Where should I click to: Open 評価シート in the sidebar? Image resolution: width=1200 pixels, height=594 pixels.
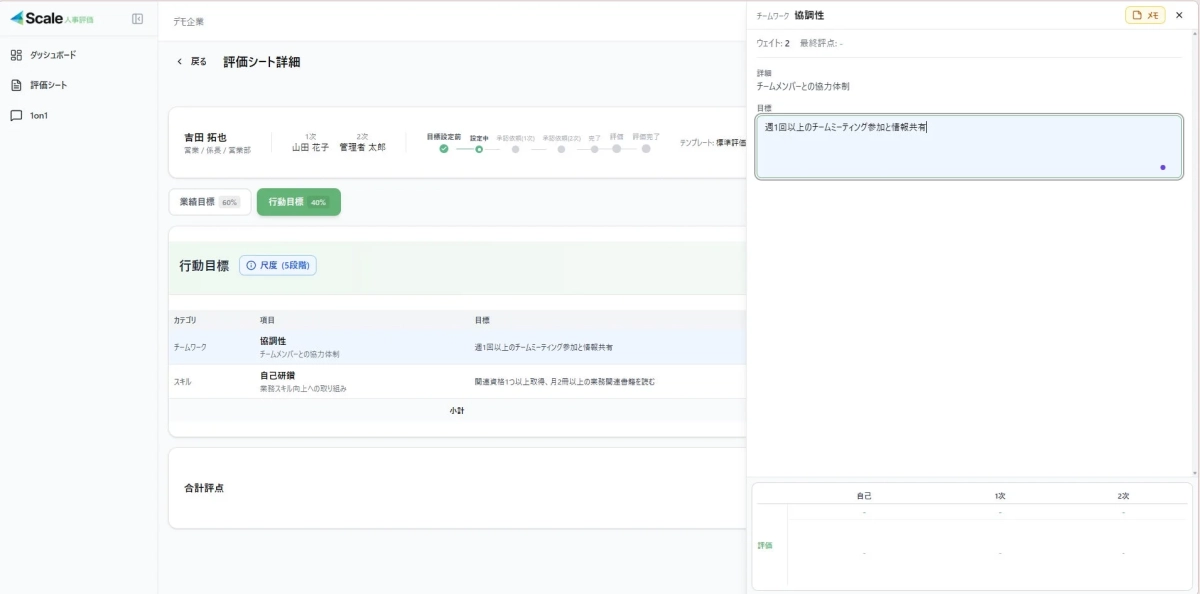[48, 85]
